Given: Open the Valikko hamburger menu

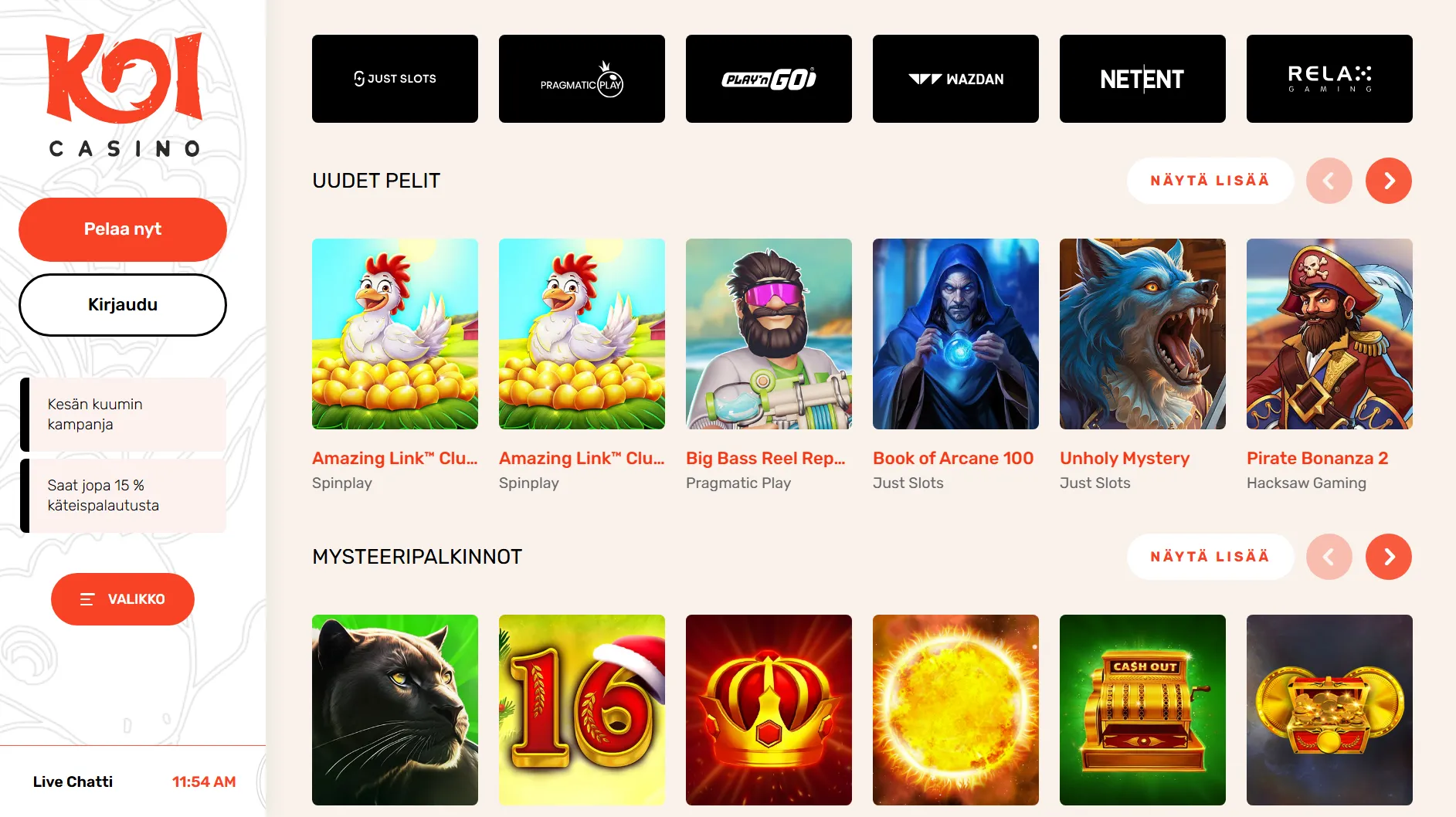Looking at the screenshot, I should tap(123, 599).
